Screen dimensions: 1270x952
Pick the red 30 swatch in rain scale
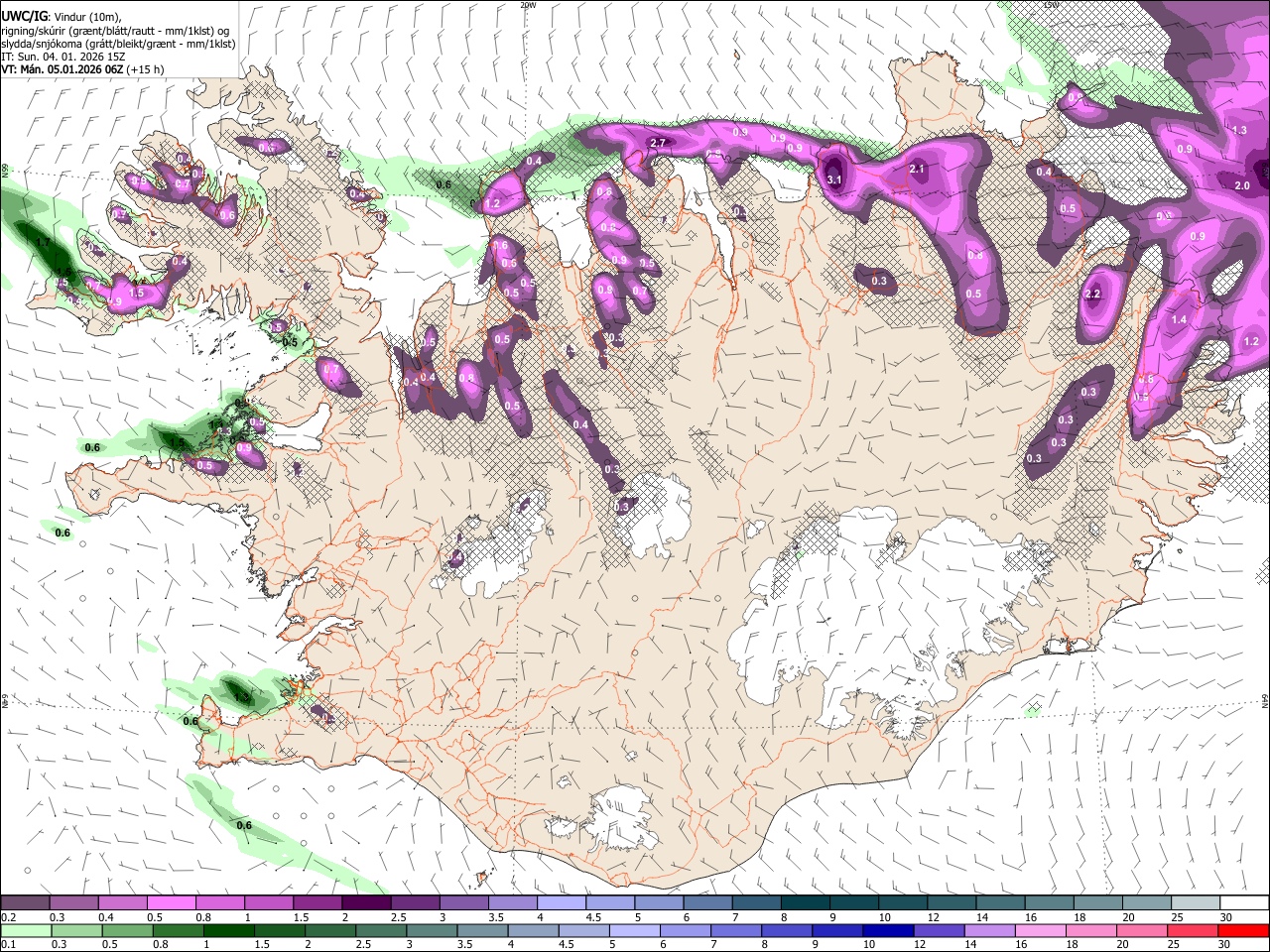(x=1242, y=931)
